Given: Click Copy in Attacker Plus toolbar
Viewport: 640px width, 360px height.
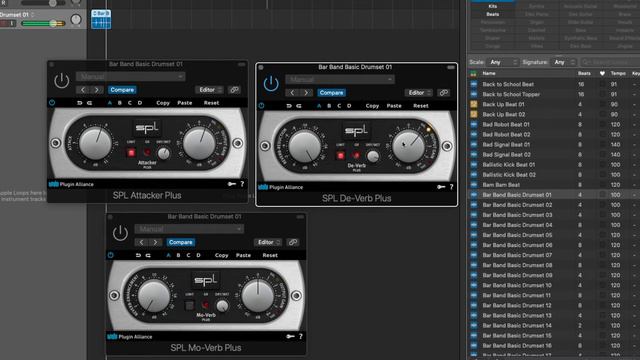Looking at the screenshot, I should (x=163, y=103).
